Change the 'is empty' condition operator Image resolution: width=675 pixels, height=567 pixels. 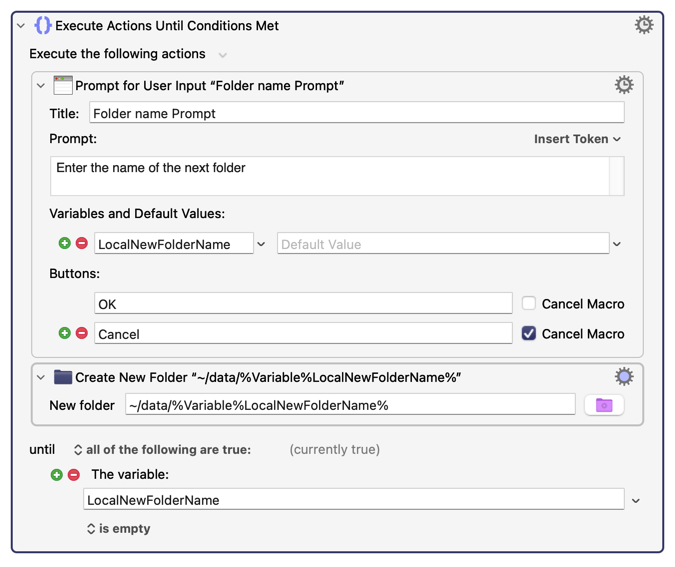coord(118,528)
